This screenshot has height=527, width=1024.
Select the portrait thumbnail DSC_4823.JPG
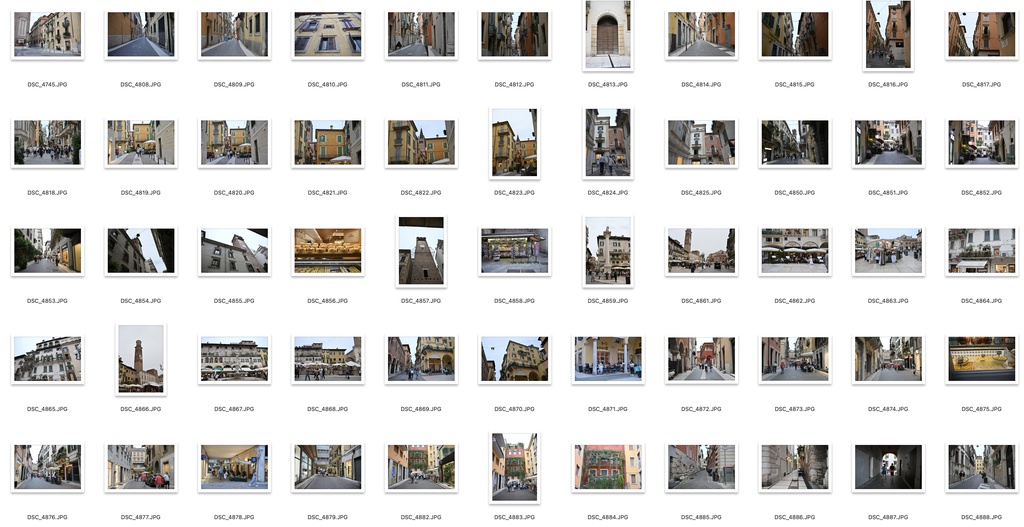pos(514,142)
